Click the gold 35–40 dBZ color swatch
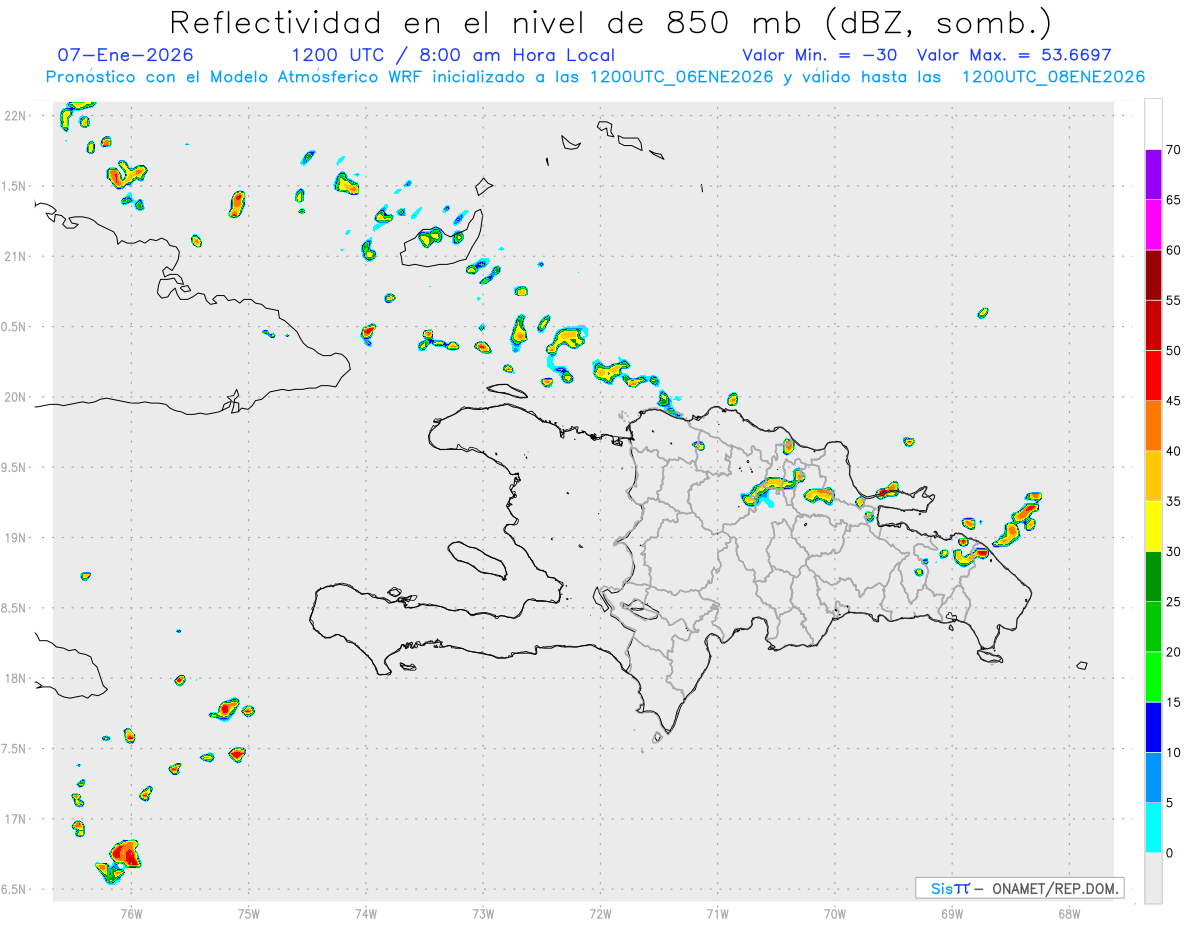The height and width of the screenshot is (927, 1200). click(x=1153, y=476)
